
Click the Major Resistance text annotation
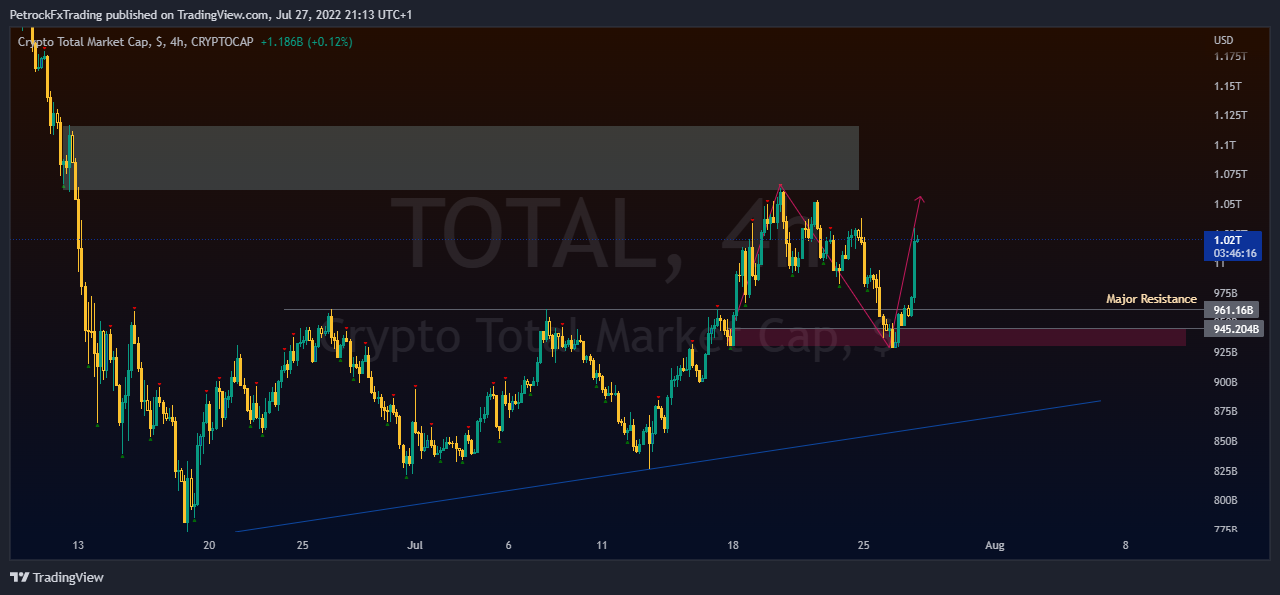(1151, 299)
